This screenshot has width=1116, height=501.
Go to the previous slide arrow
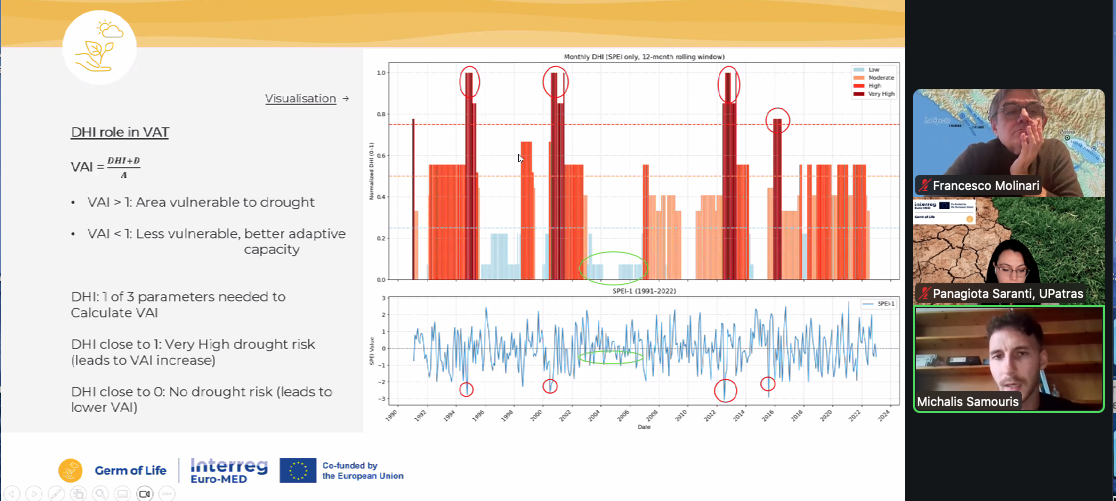12,493
